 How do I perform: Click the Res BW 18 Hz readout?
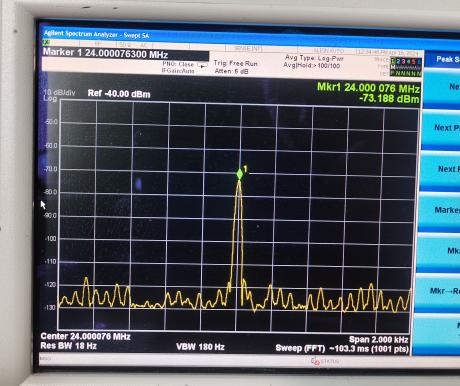[x=69, y=346]
